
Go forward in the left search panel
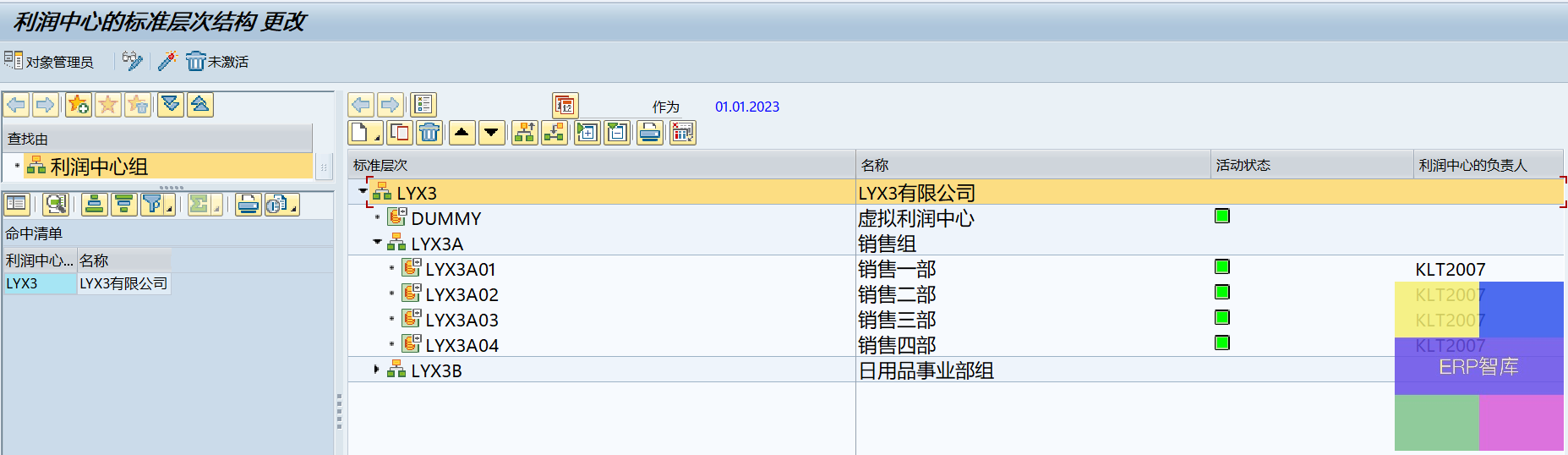point(46,105)
